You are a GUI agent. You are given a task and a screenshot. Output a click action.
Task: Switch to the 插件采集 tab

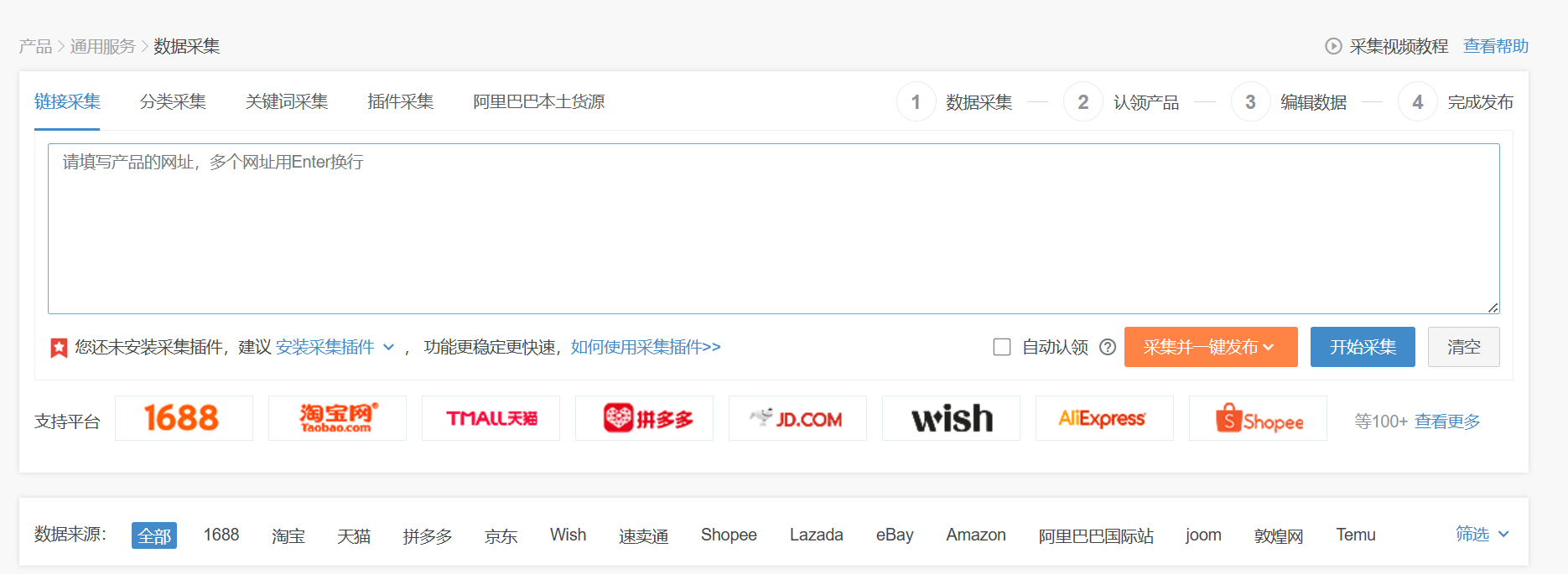pos(401,101)
